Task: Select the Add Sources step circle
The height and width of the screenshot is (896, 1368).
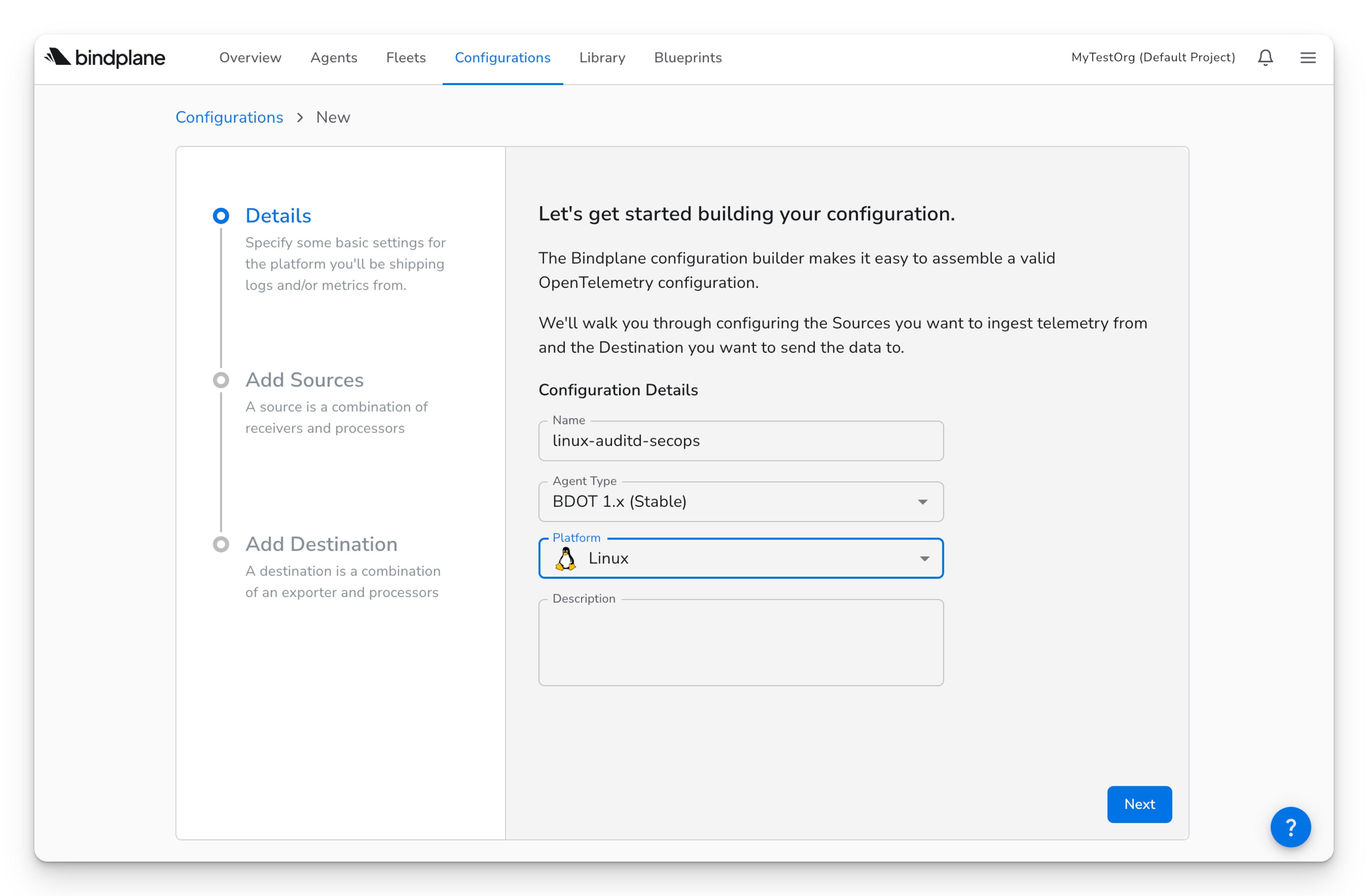Action: click(x=221, y=380)
